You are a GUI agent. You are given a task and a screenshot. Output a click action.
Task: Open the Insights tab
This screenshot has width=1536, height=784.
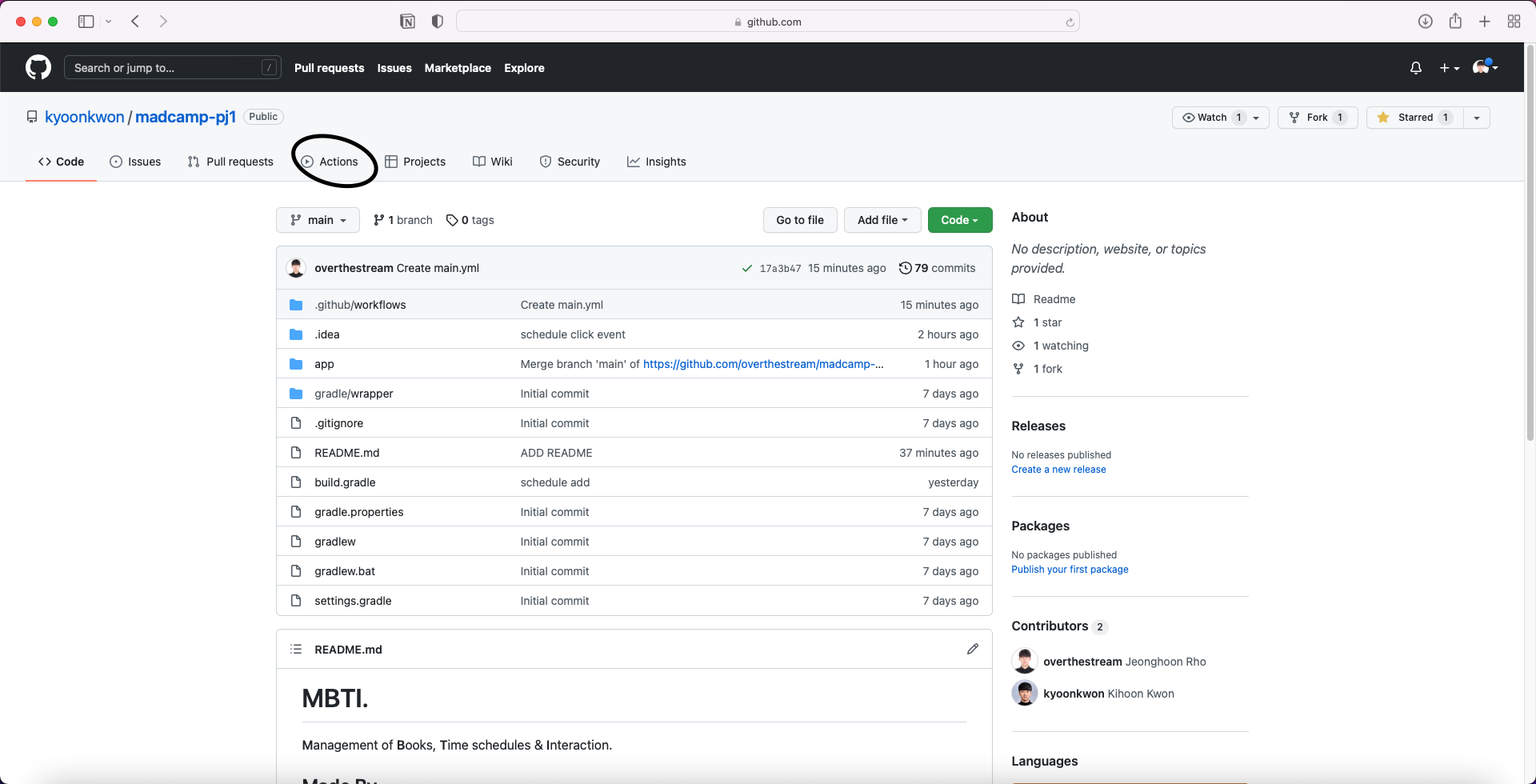(657, 162)
